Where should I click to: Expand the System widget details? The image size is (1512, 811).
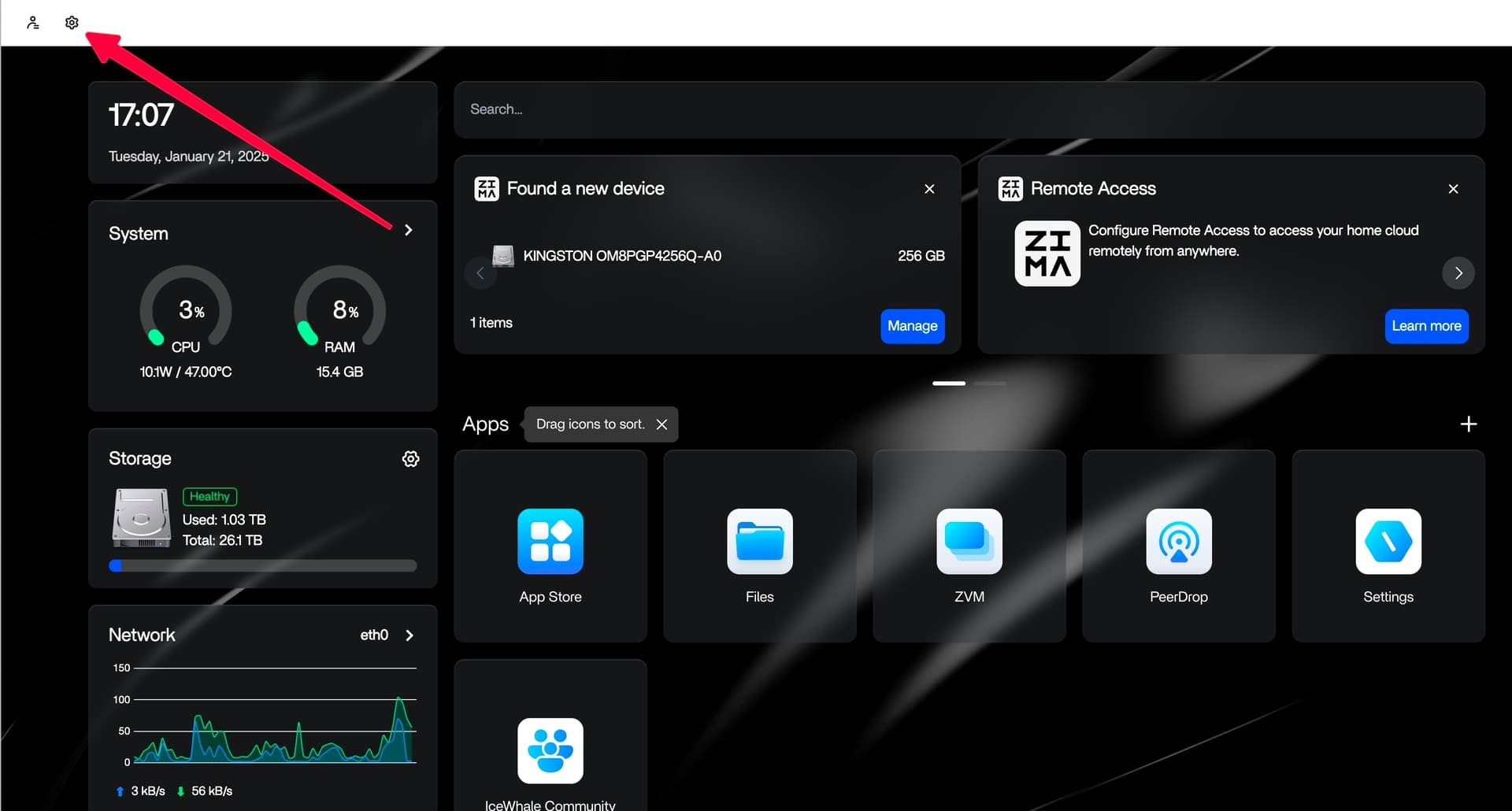click(408, 231)
